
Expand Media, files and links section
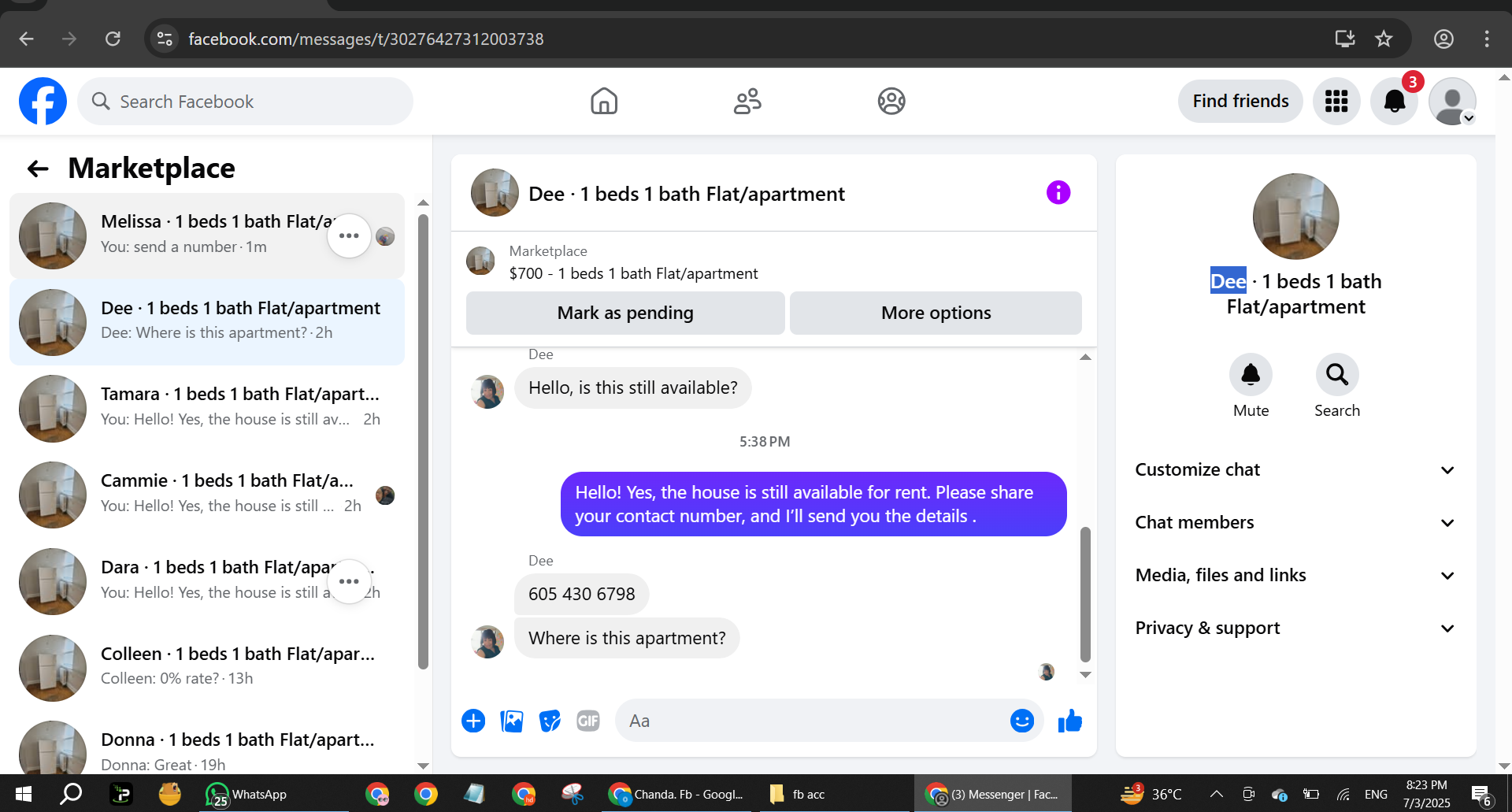tap(1295, 575)
